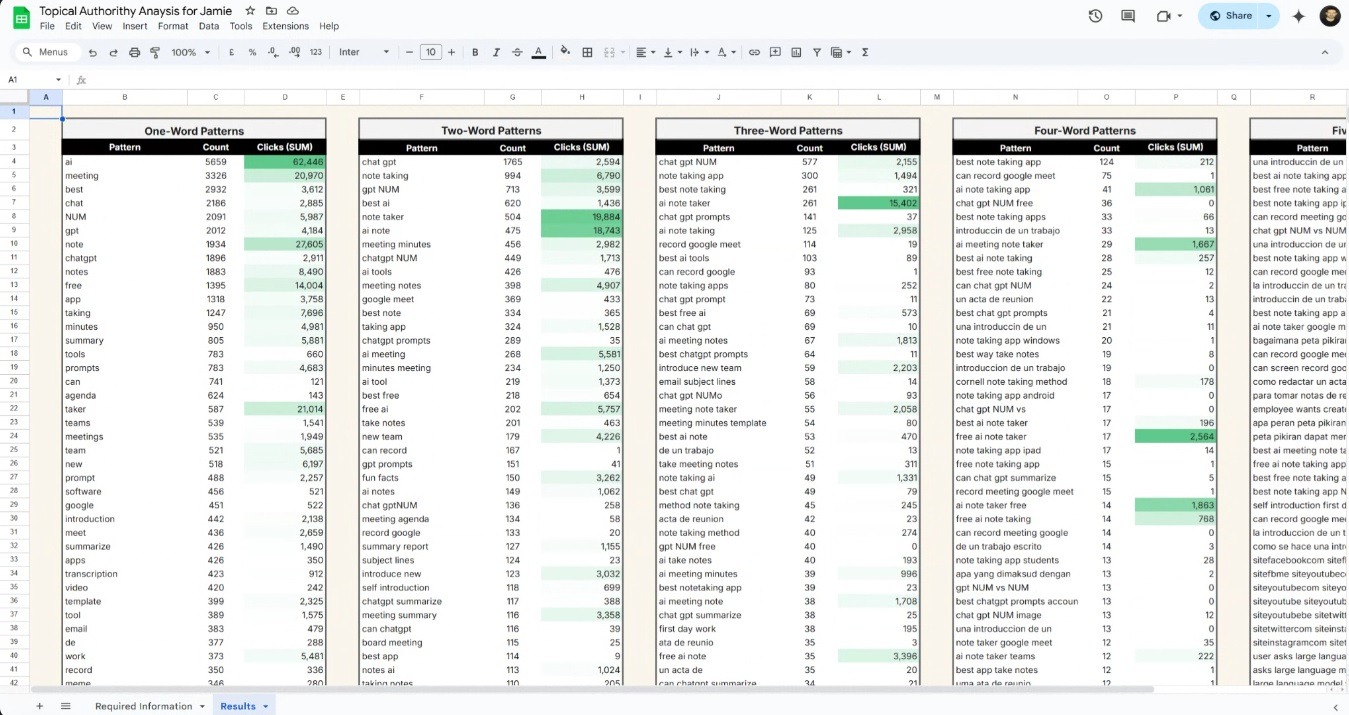Toggle italic formatting

click(496, 52)
